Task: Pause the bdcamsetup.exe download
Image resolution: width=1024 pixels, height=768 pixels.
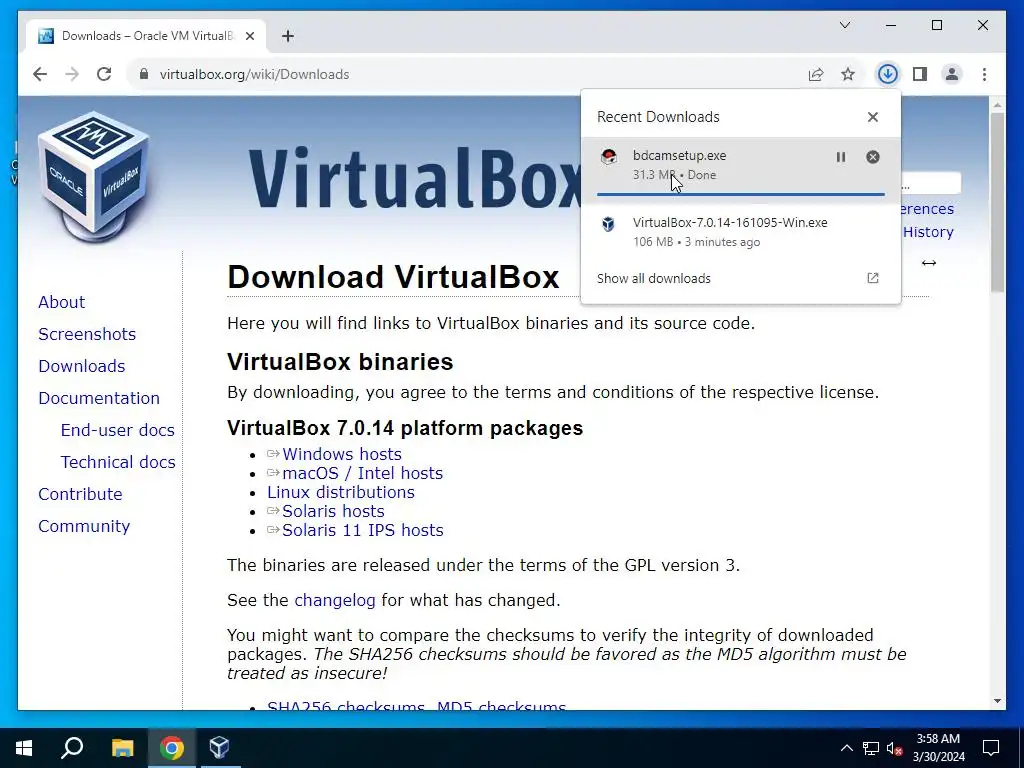Action: tap(840, 157)
